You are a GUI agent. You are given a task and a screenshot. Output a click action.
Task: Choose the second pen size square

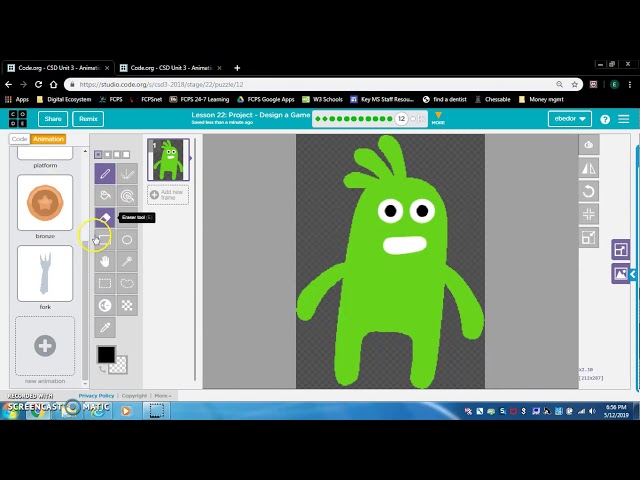coord(107,155)
